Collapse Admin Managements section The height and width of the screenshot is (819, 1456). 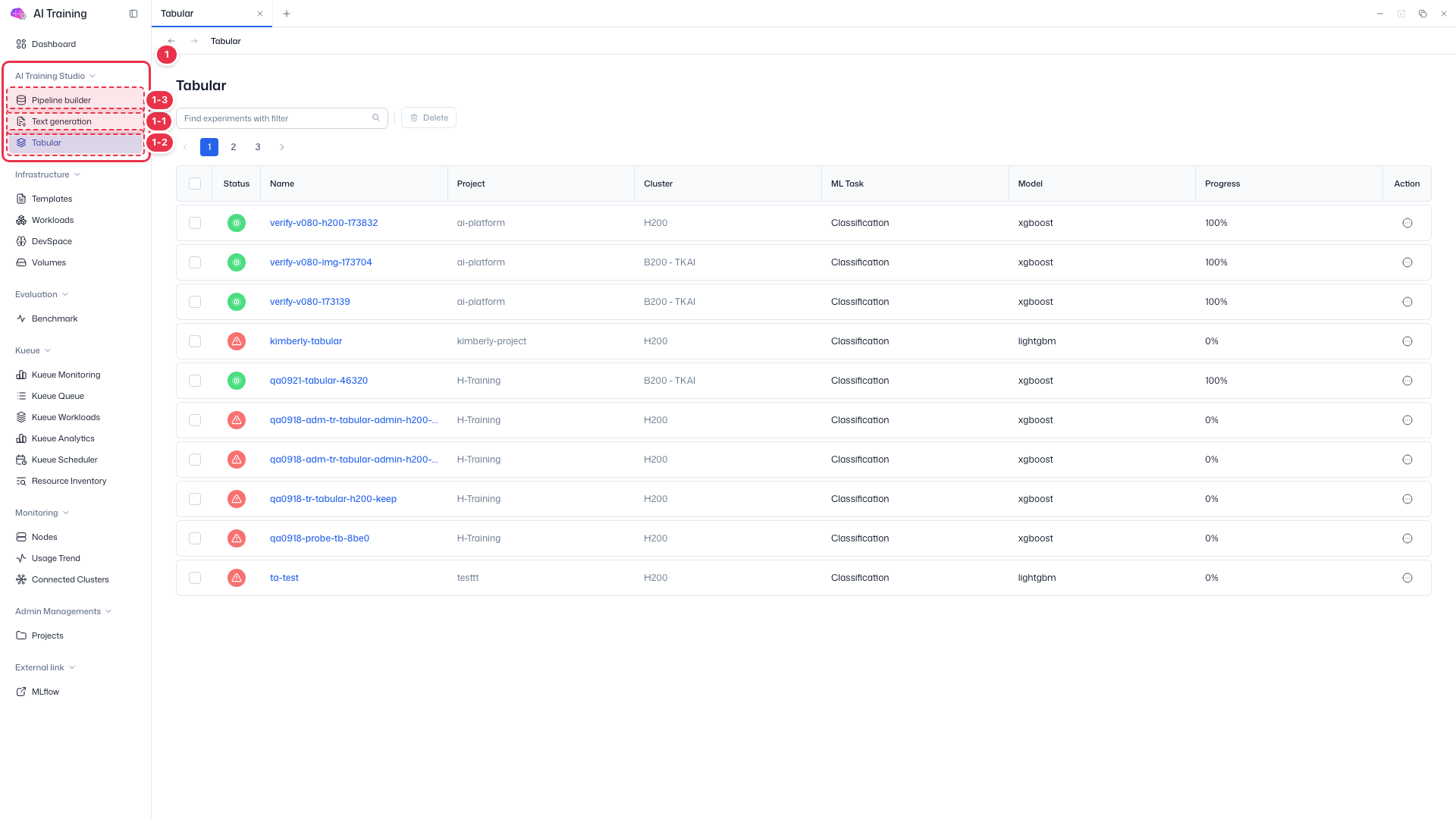tap(64, 611)
